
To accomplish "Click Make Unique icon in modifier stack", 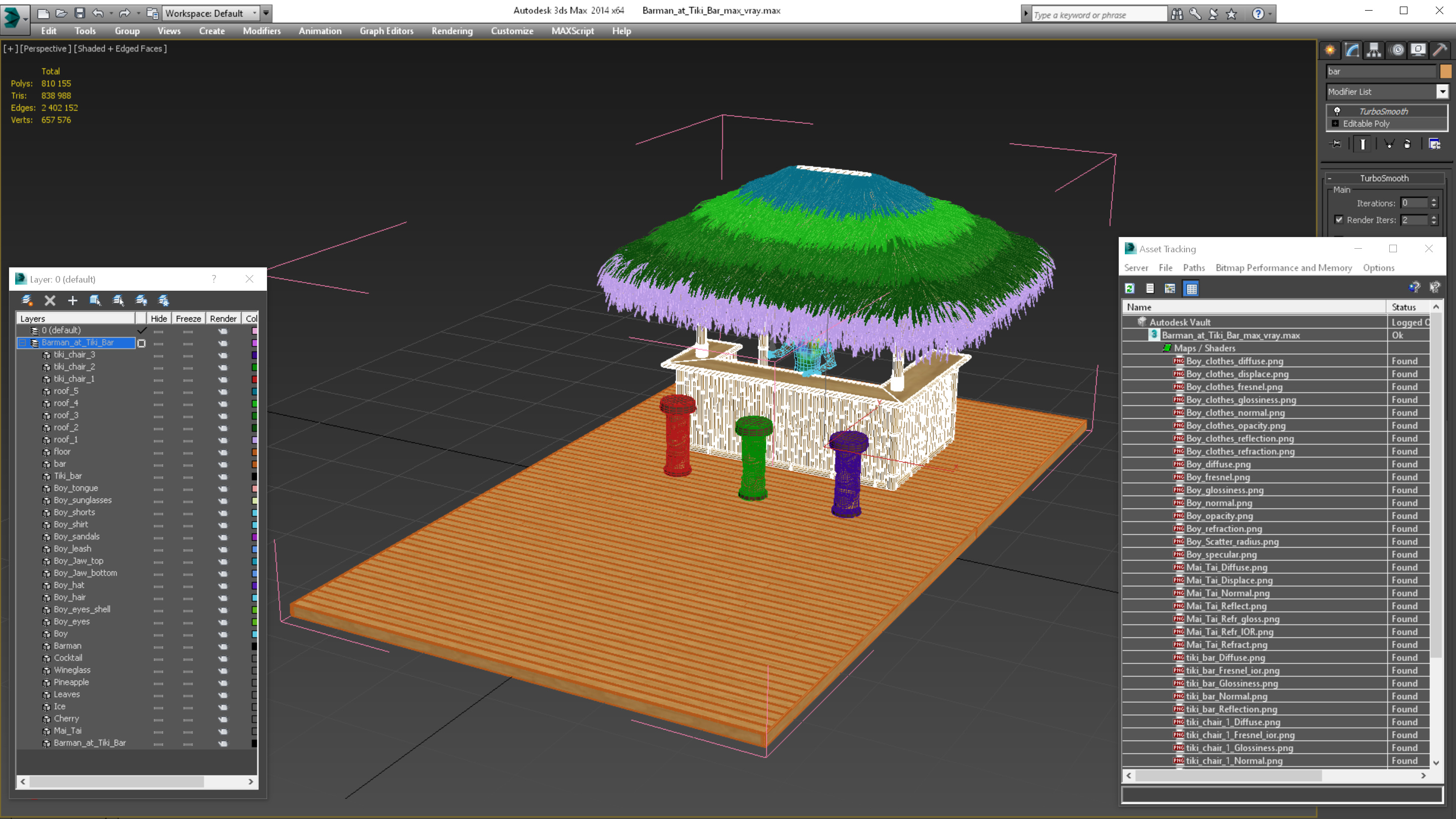I will [1389, 144].
